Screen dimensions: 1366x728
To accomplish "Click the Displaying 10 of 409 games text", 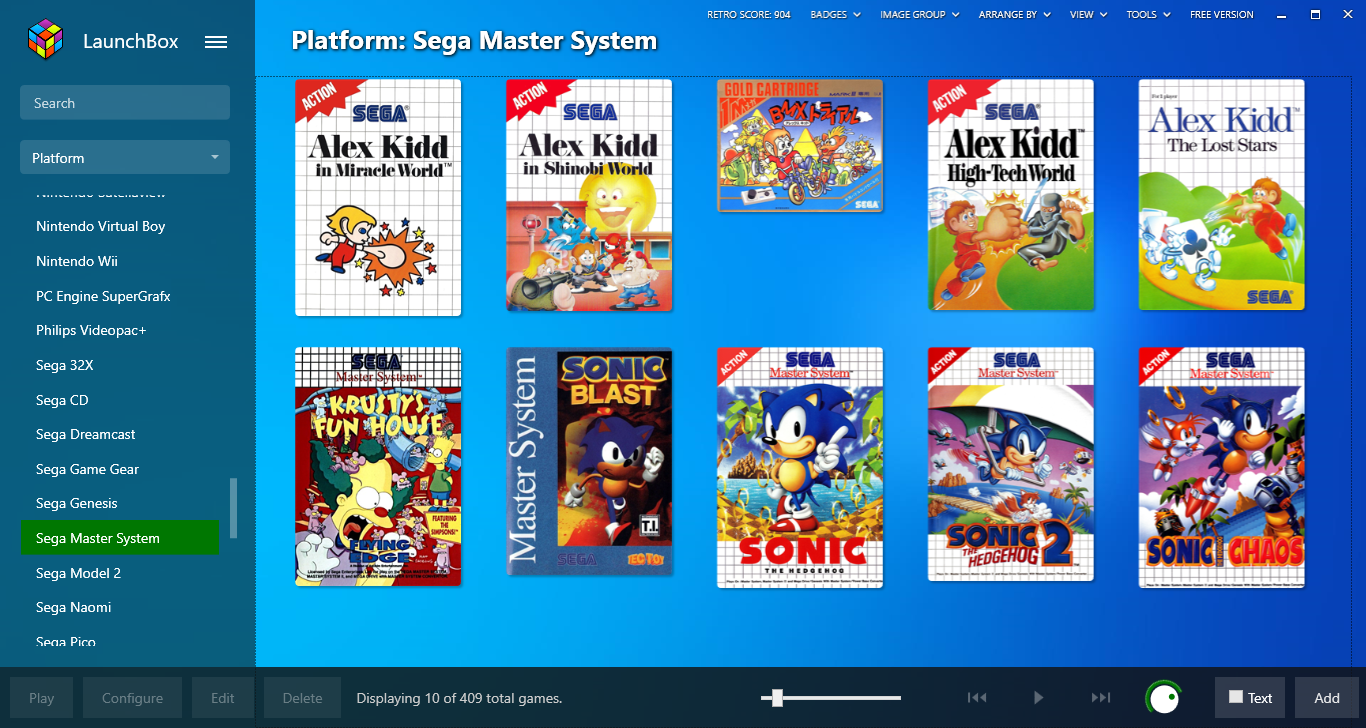I will [459, 698].
